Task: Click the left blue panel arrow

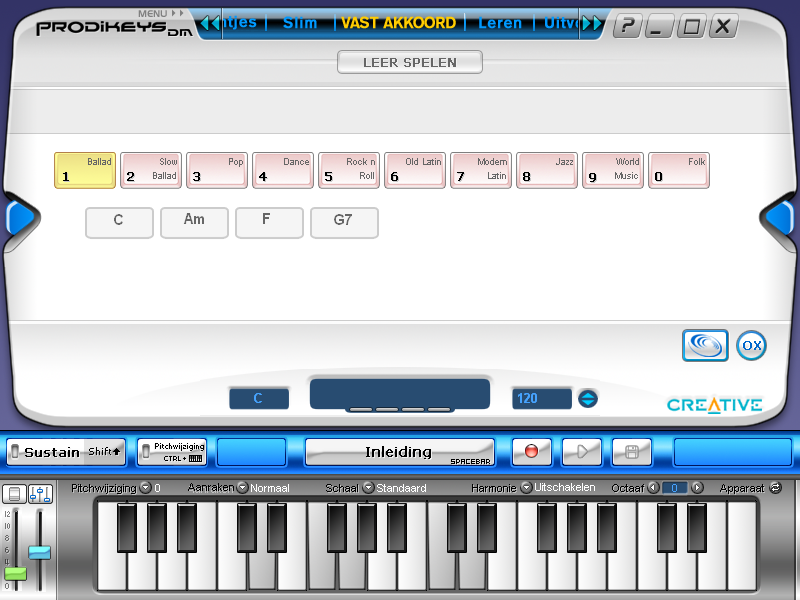Action: 19,218
